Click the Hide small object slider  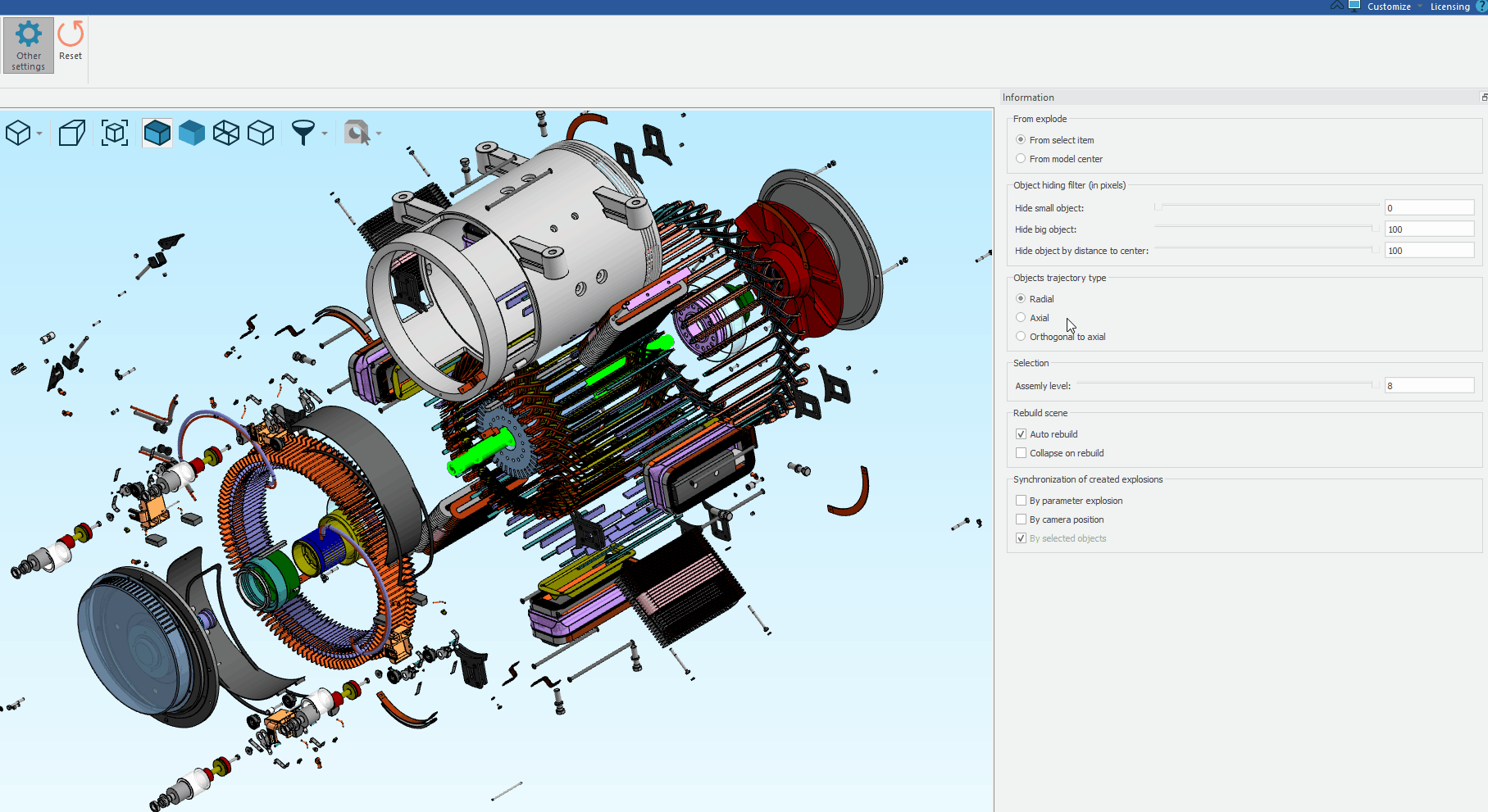[x=1267, y=207]
